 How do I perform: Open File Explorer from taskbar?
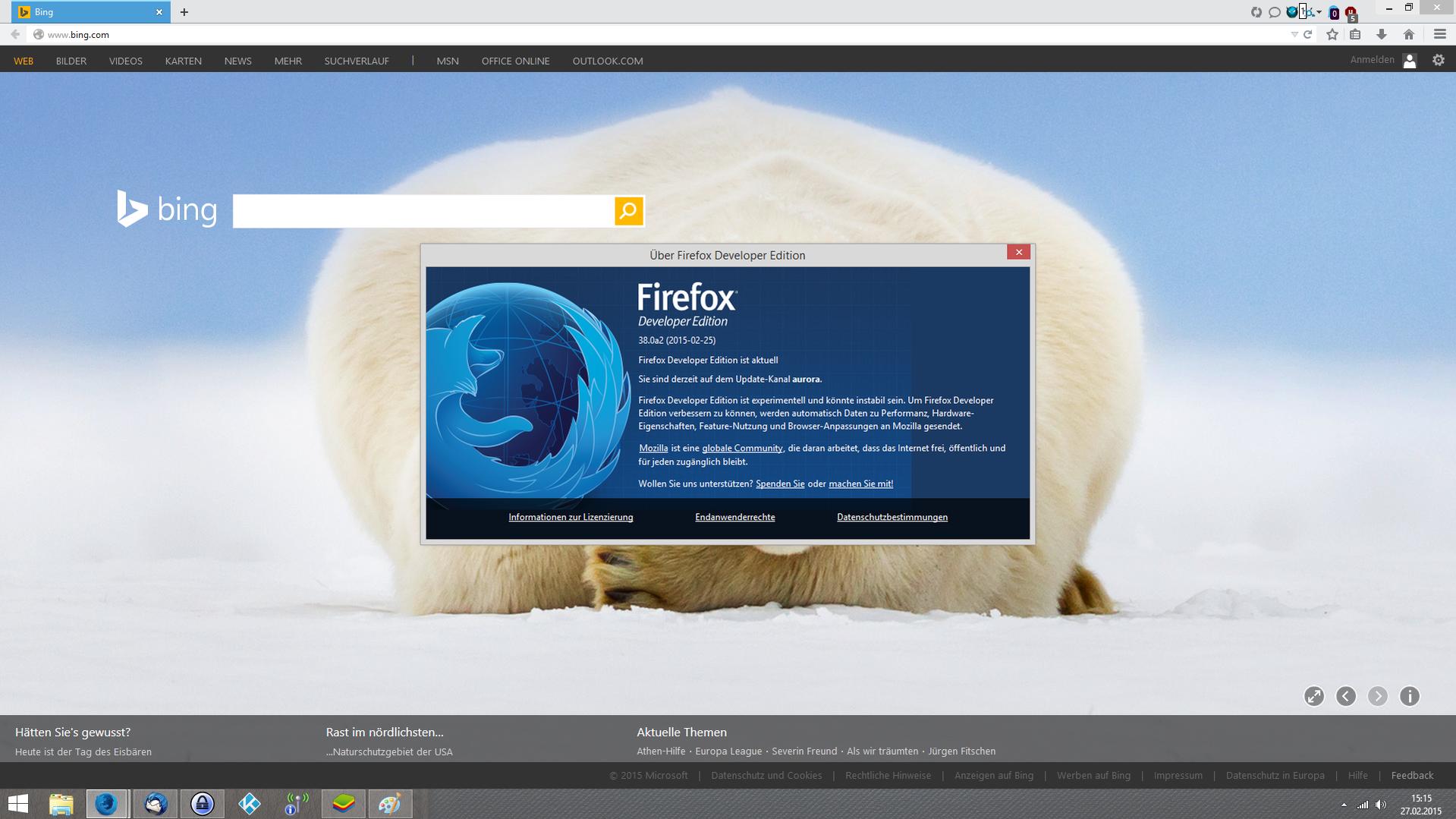61,804
